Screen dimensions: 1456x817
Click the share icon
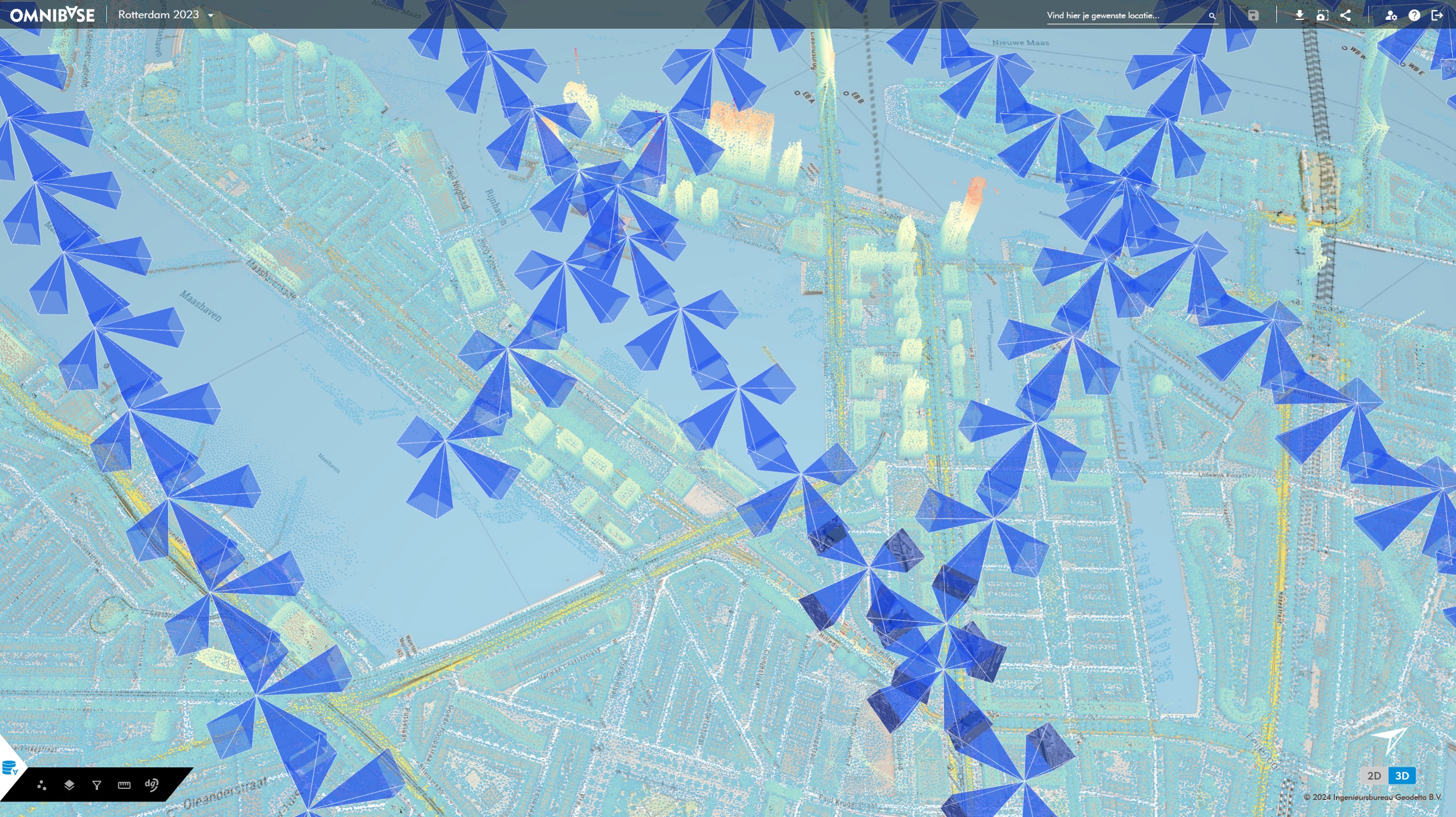coord(1345,15)
